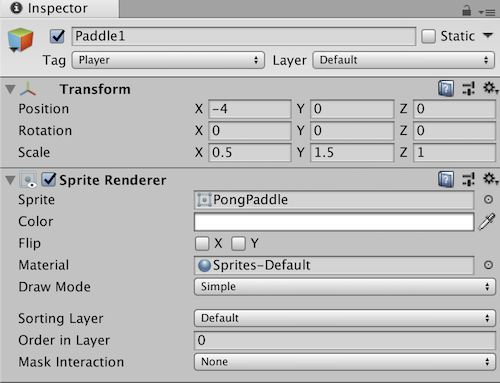Click the Inspector lock icon
Image resolution: width=500 pixels, height=383 pixels.
point(467,11)
